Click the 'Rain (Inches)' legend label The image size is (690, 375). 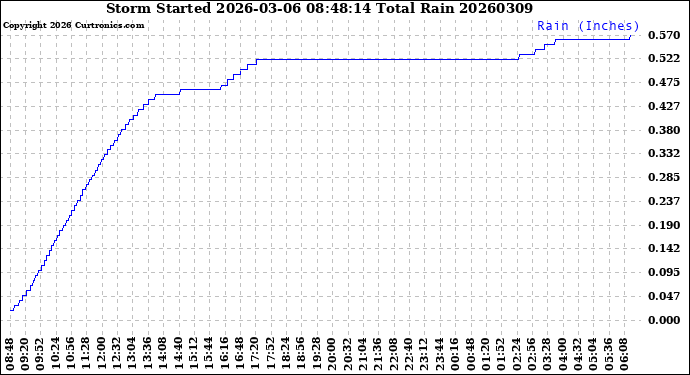588,26
